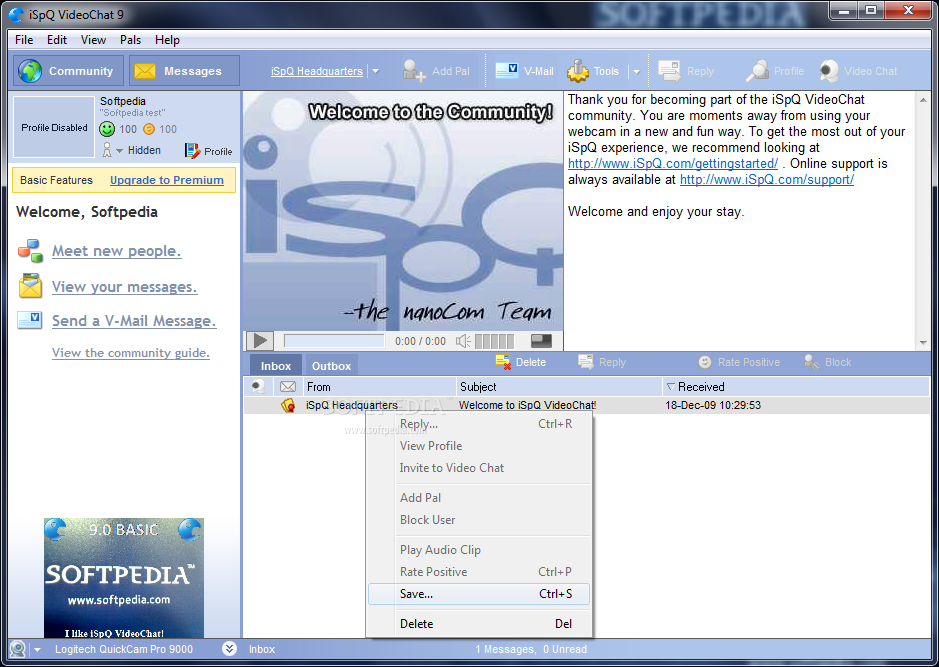Open the File menu
The image size is (939, 667).
[24, 40]
